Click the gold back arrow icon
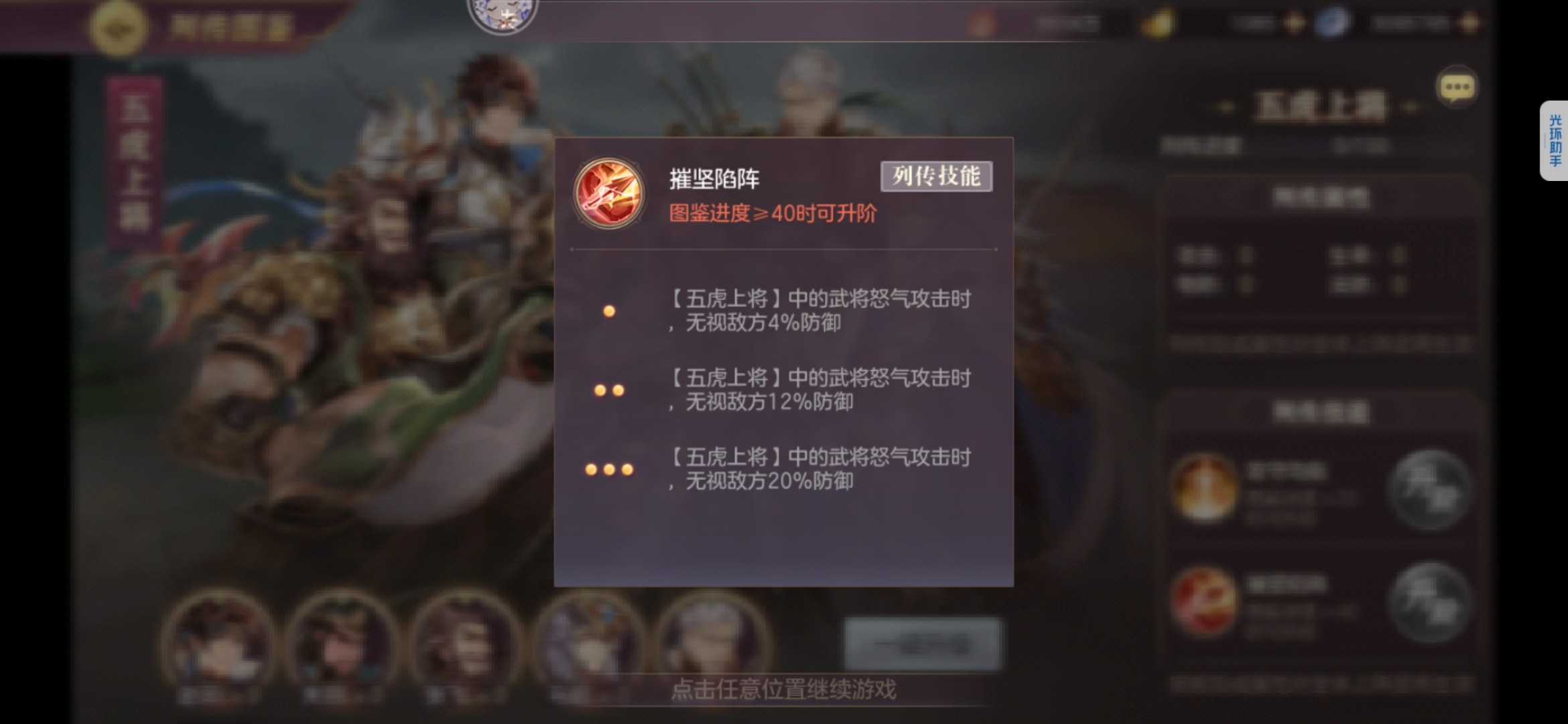The image size is (1568, 724). point(119,27)
